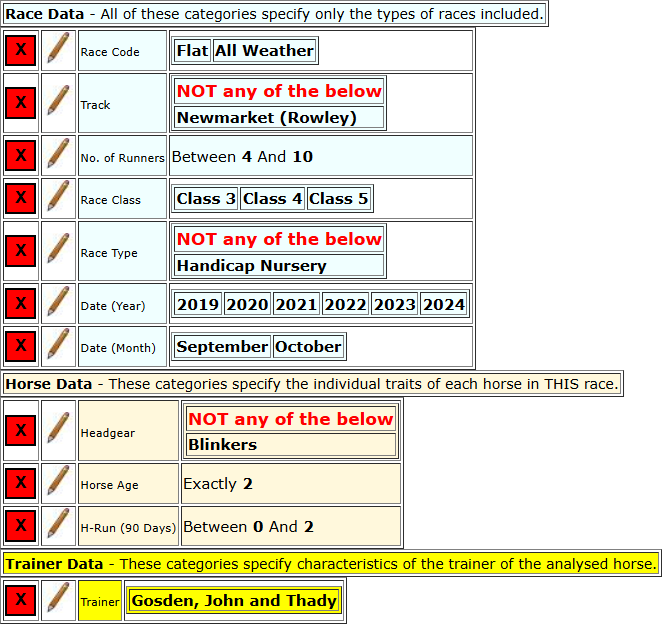662x624 pixels.
Task: Remove the Race Class filter red X
Action: pos(21,198)
